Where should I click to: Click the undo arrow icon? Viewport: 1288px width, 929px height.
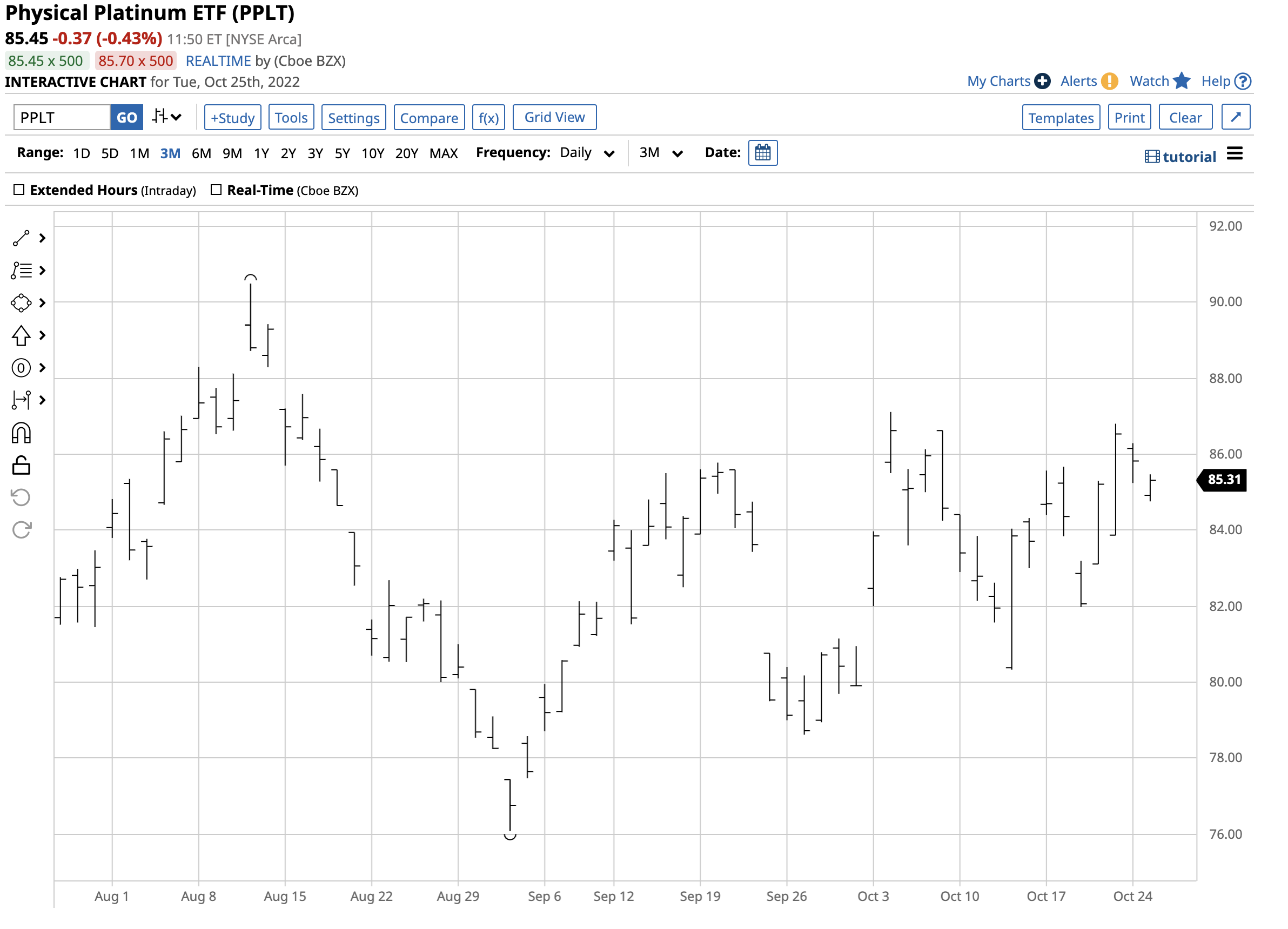point(21,499)
